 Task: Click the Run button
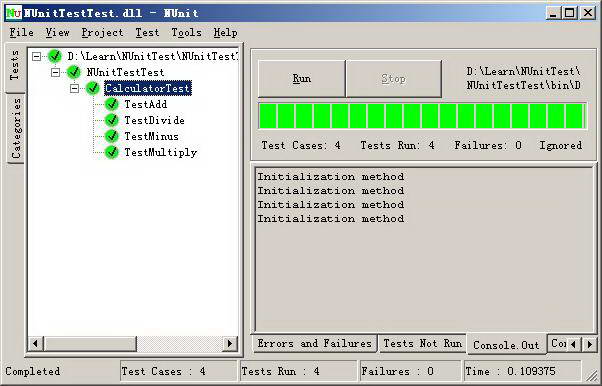(x=301, y=79)
